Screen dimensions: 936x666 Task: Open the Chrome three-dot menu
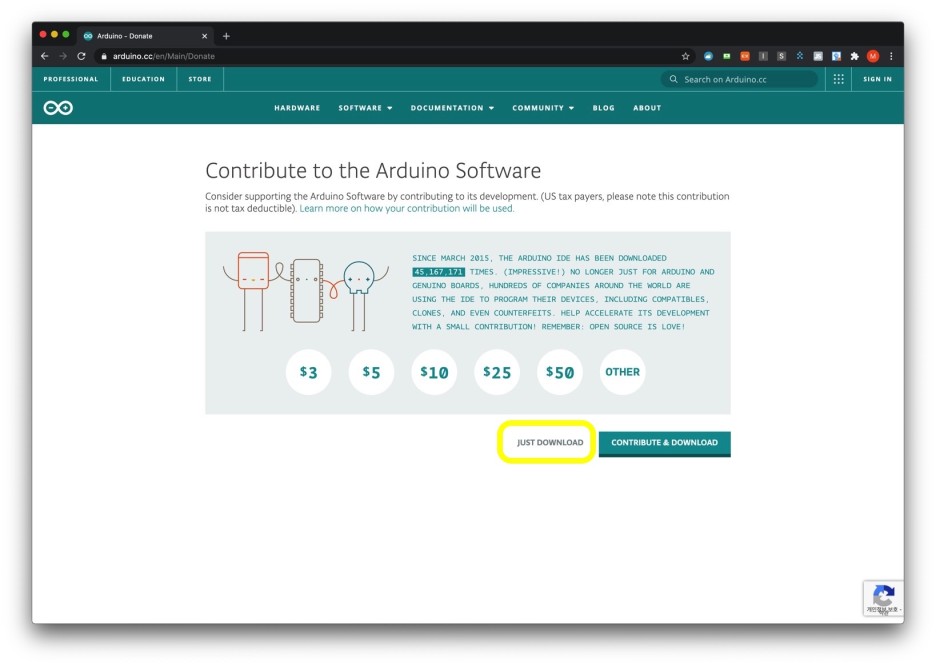pos(891,56)
